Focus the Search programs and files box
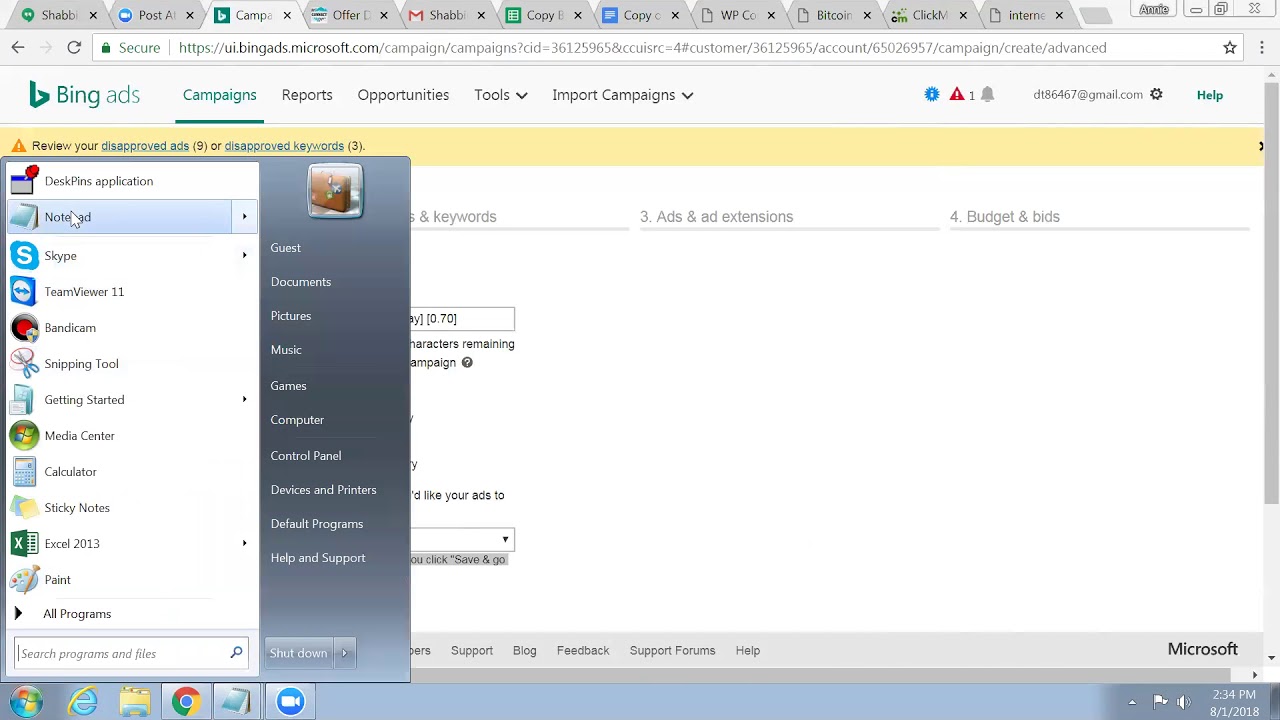 [130, 654]
